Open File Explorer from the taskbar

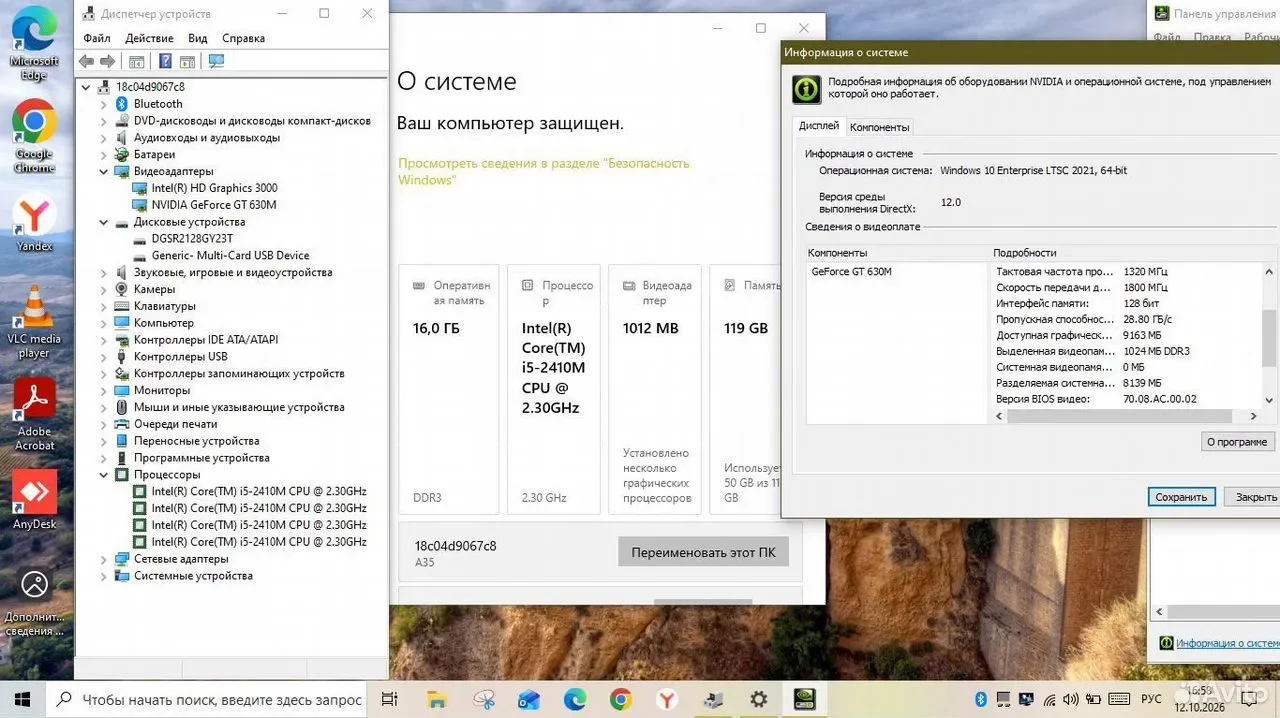[x=436, y=699]
